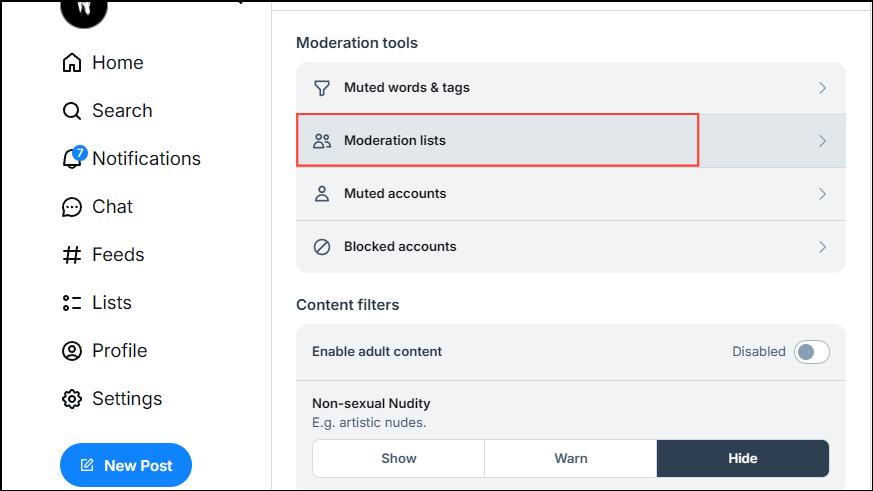Click the profile avatar at top
Viewport: 873px width, 491px height.
pos(84,10)
